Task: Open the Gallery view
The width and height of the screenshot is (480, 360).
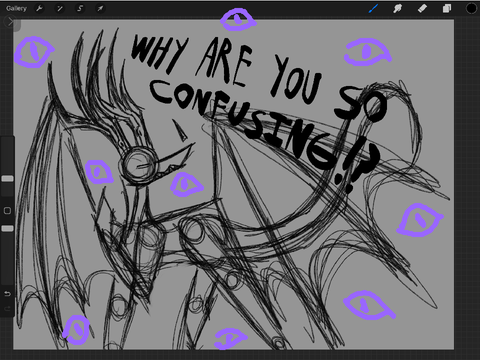Action: tap(16, 9)
